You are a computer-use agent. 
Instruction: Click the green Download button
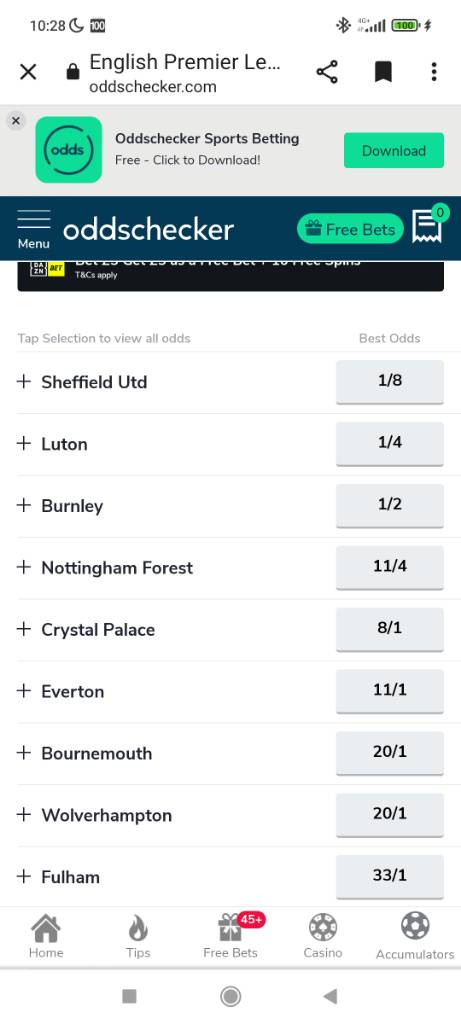coord(394,150)
